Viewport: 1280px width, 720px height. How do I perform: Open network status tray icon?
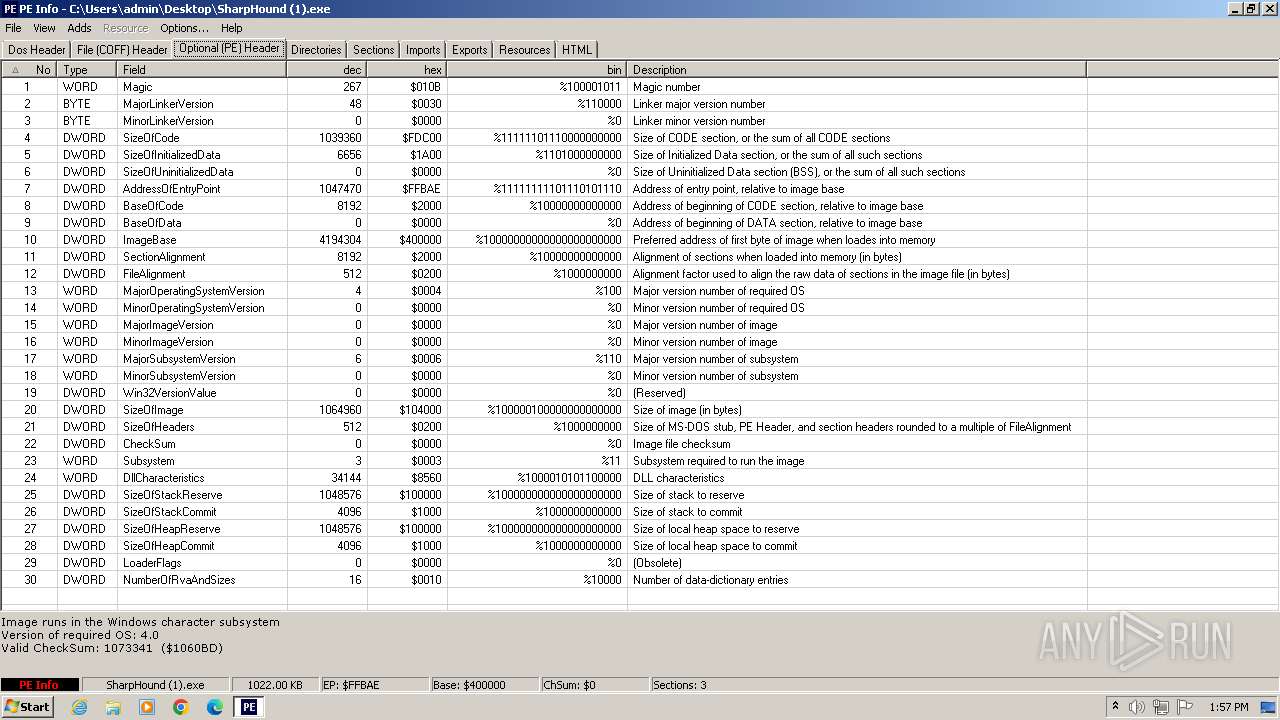coord(1161,707)
